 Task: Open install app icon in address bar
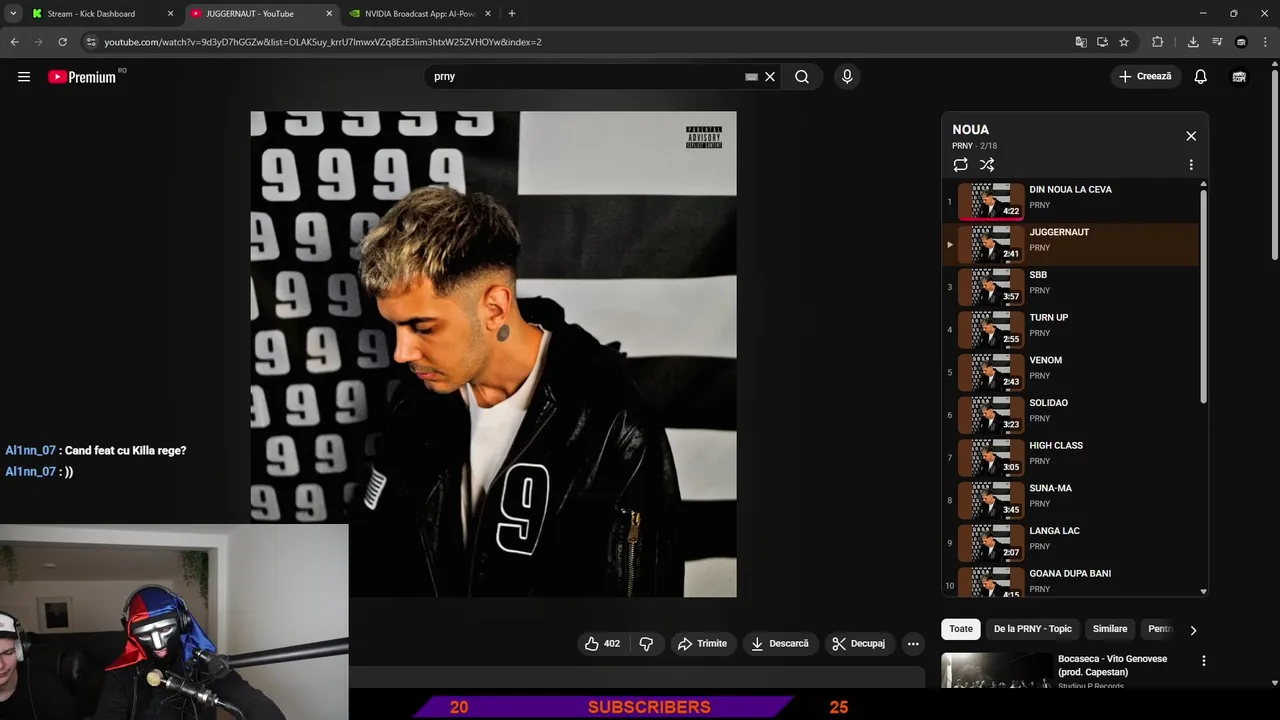pos(1102,42)
